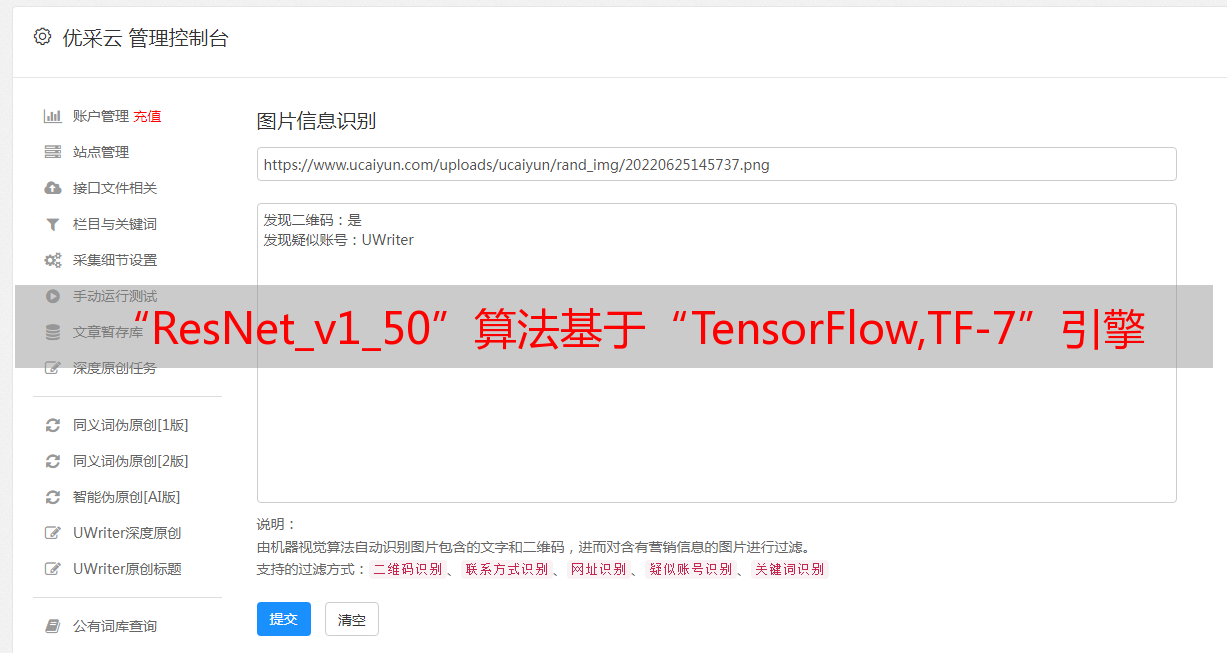1227x653 pixels.
Task: Click the refresh icon beside 同义词伪原创[1版]
Action: pyautogui.click(x=53, y=425)
